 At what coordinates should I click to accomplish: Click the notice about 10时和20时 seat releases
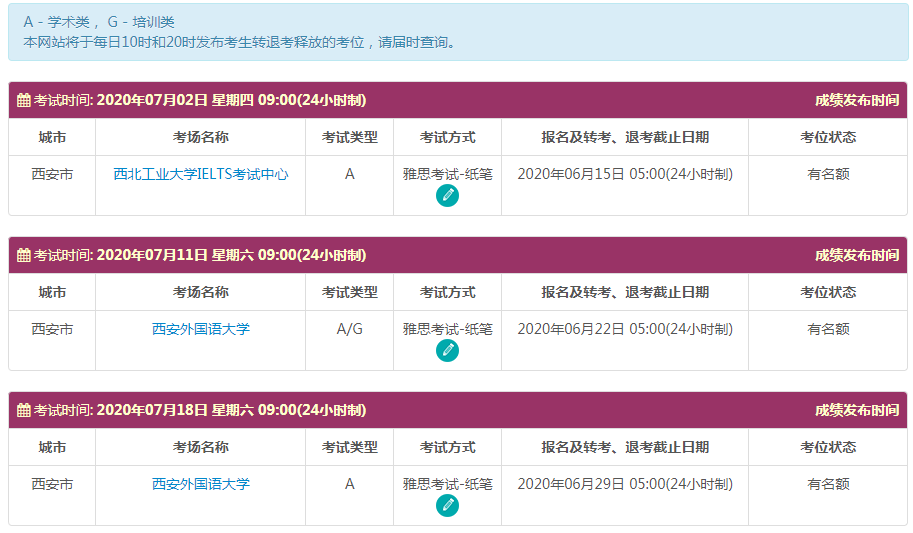click(x=240, y=42)
